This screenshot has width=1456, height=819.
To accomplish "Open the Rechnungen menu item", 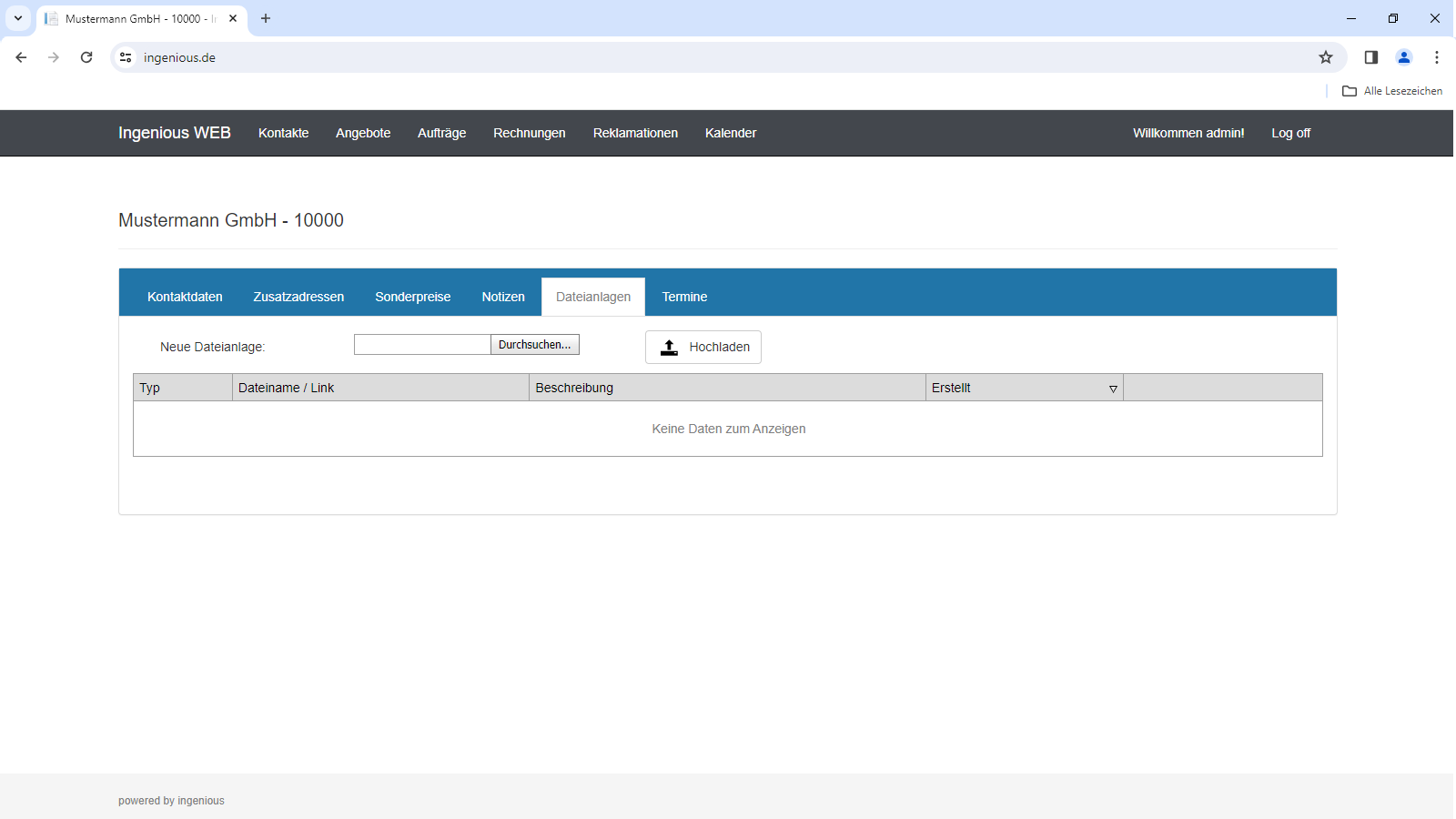I will (x=530, y=133).
